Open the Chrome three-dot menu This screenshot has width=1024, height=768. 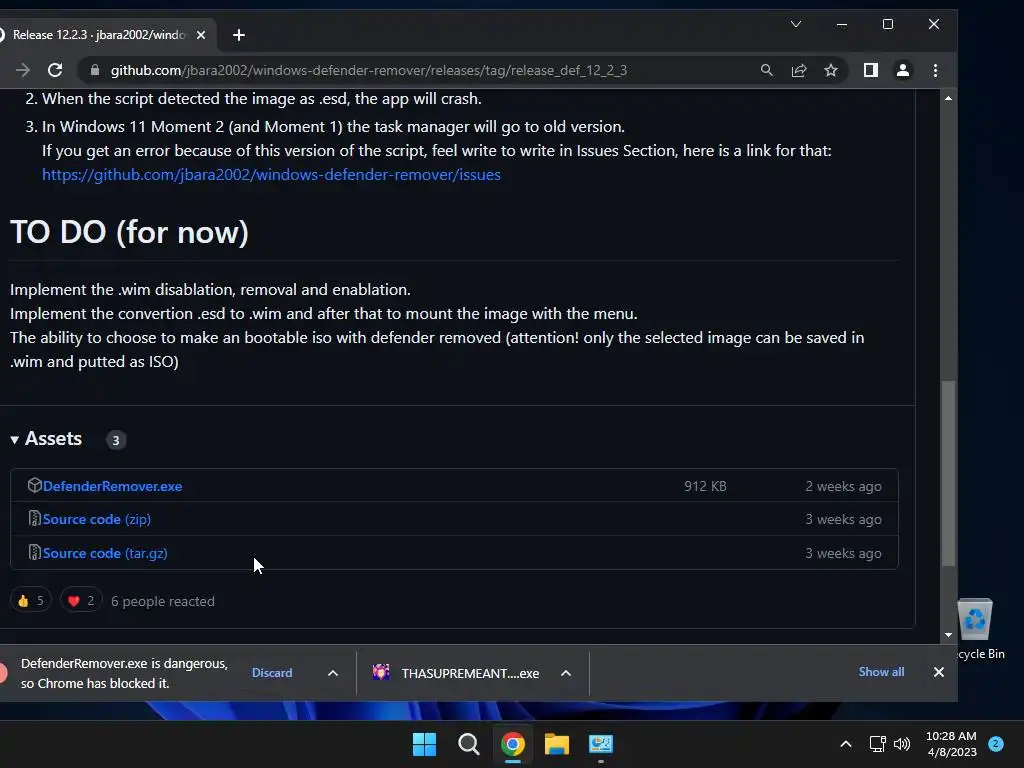point(935,70)
